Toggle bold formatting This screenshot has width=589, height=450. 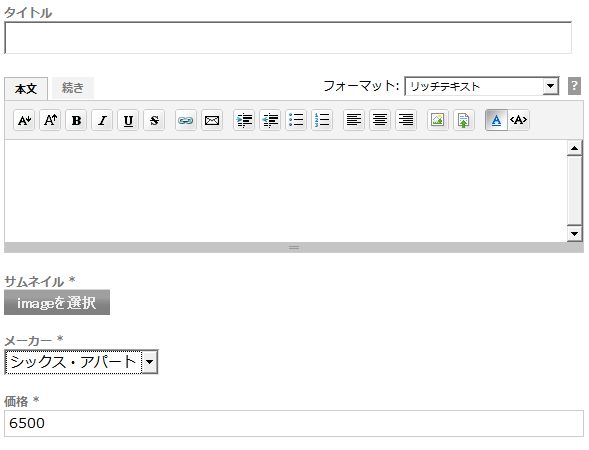76,120
